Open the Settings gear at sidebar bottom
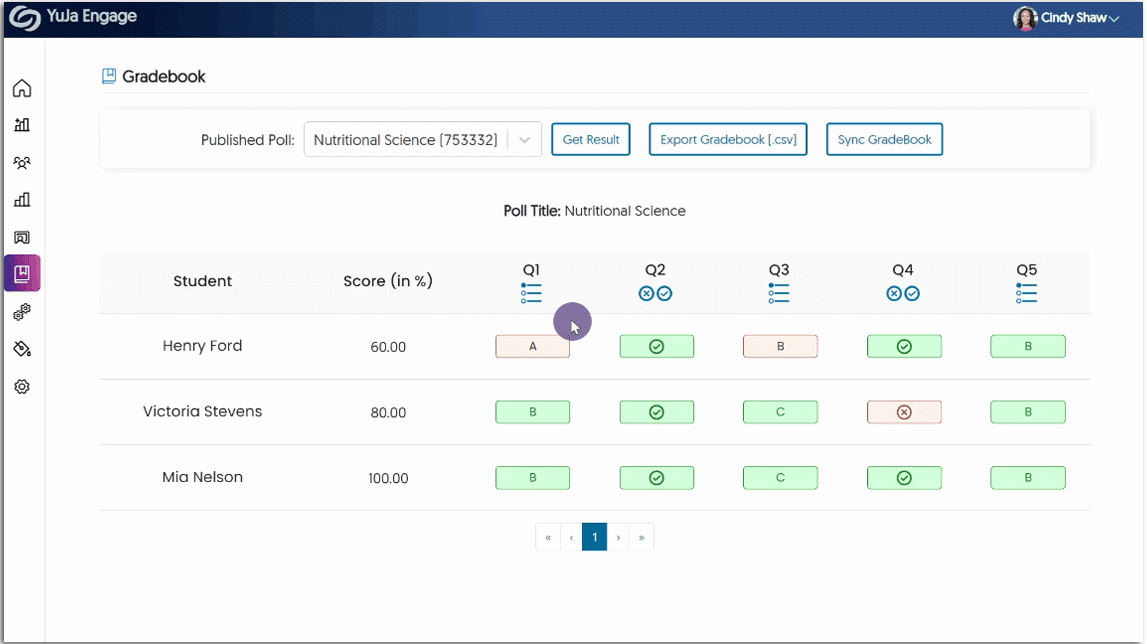 22,385
